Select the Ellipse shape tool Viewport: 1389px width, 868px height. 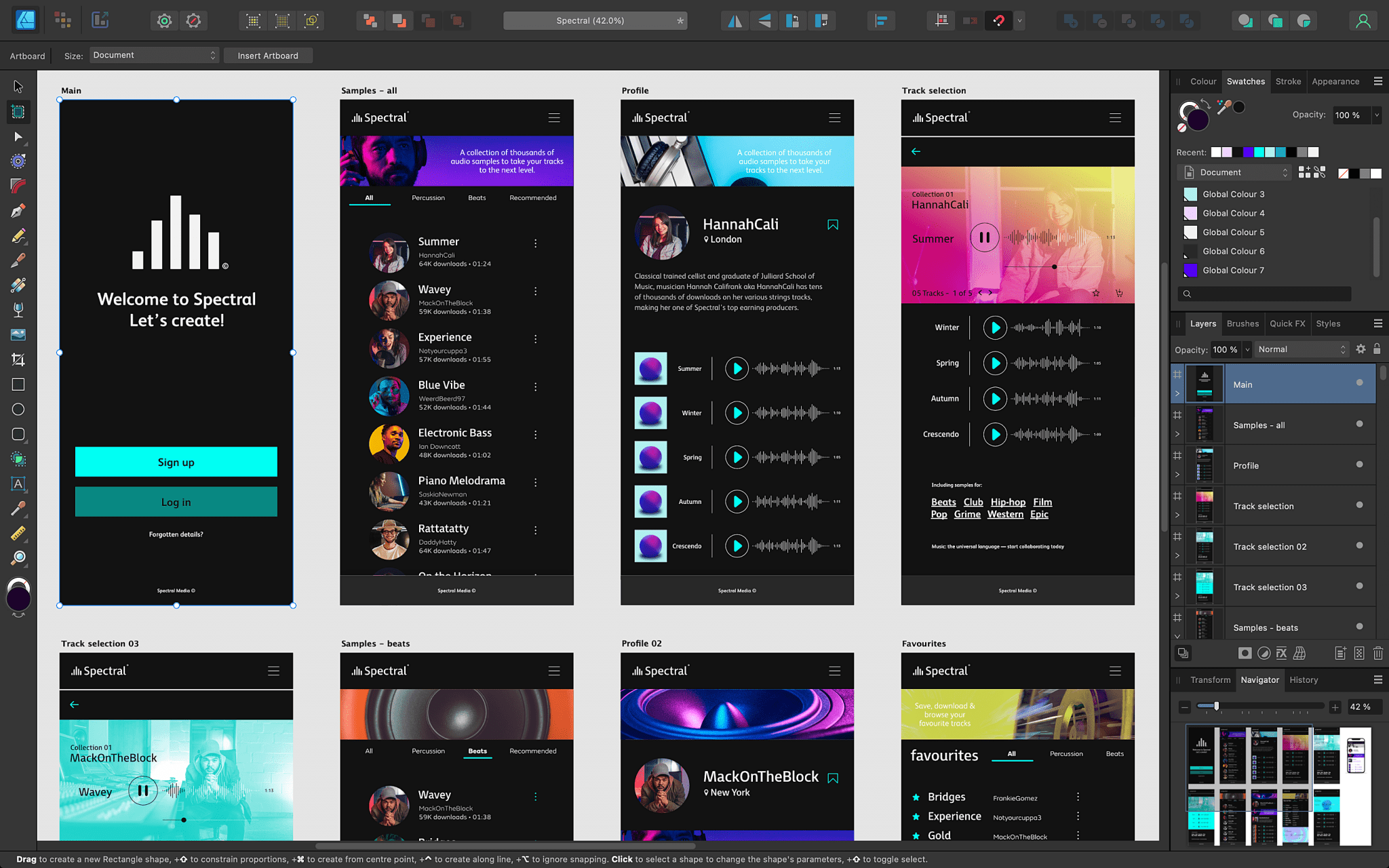[18, 409]
